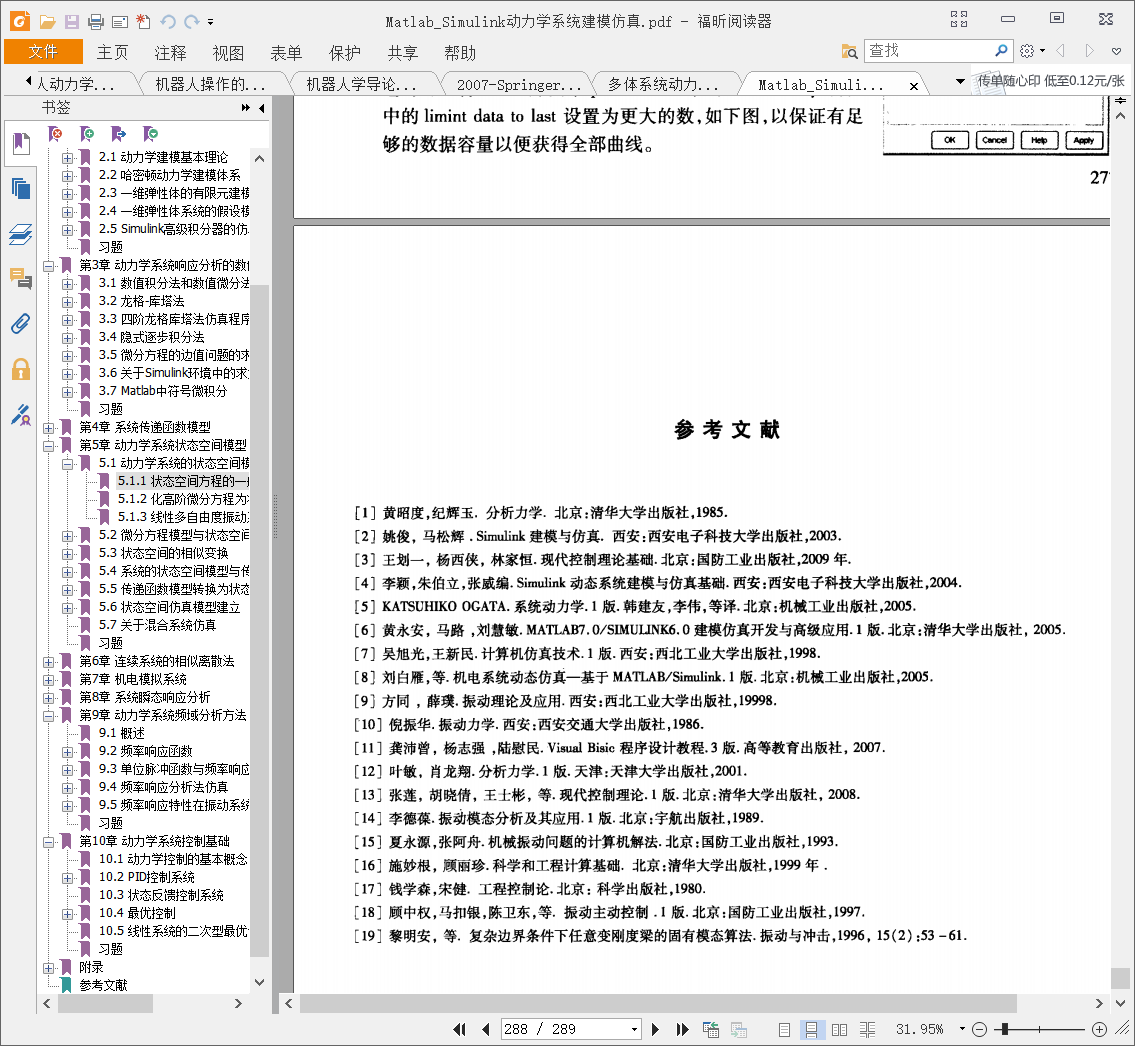The image size is (1135, 1046).
Task: Open the quick access toolbar customize dropdown
Action: coord(211,22)
